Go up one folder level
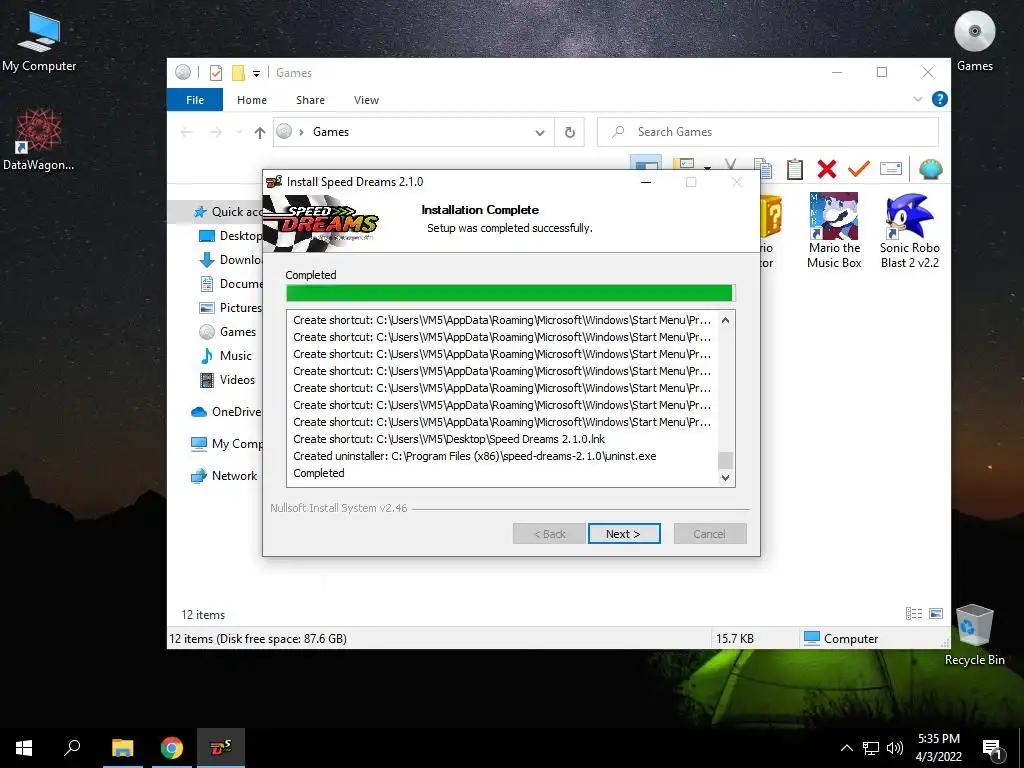The height and width of the screenshot is (768, 1024). pyautogui.click(x=259, y=133)
